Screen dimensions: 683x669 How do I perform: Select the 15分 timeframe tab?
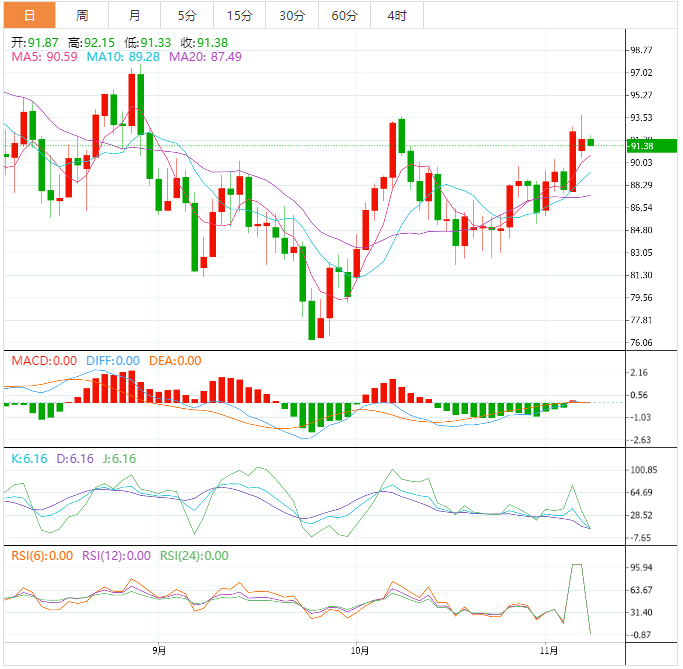[240, 15]
